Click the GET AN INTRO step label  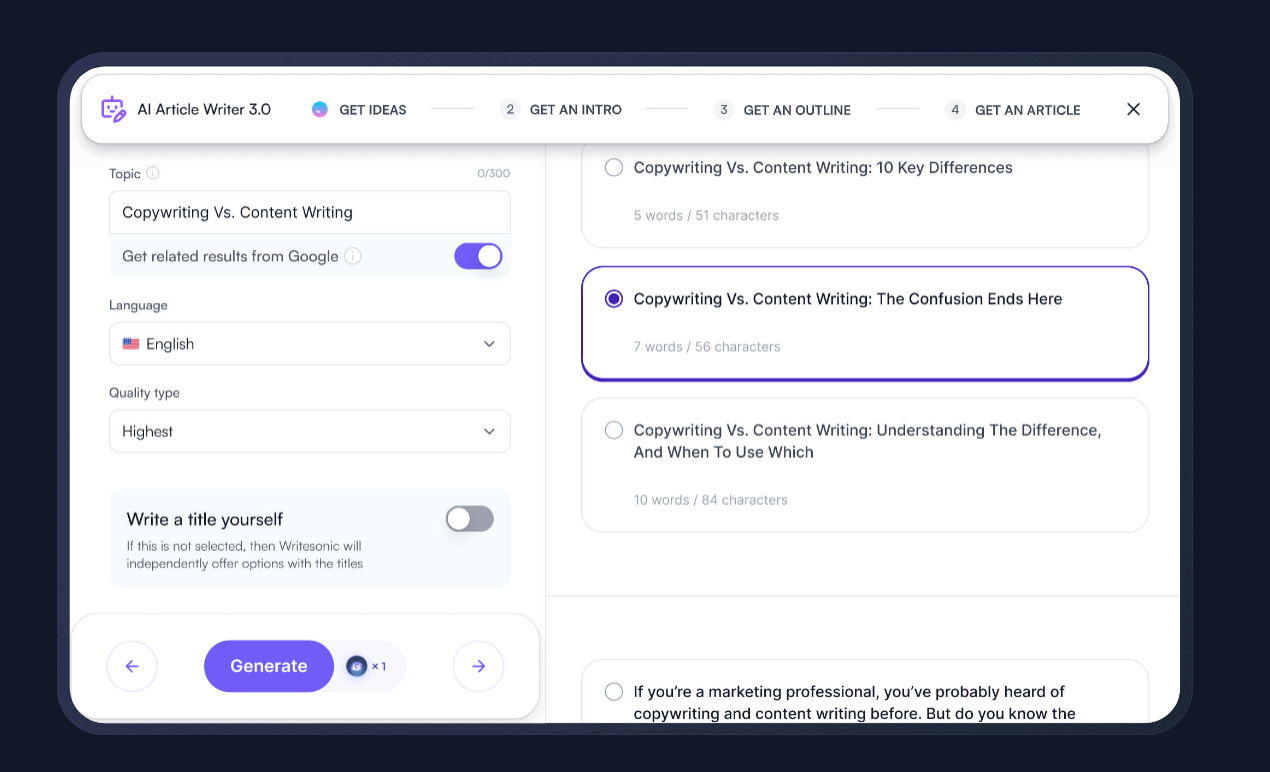(576, 109)
